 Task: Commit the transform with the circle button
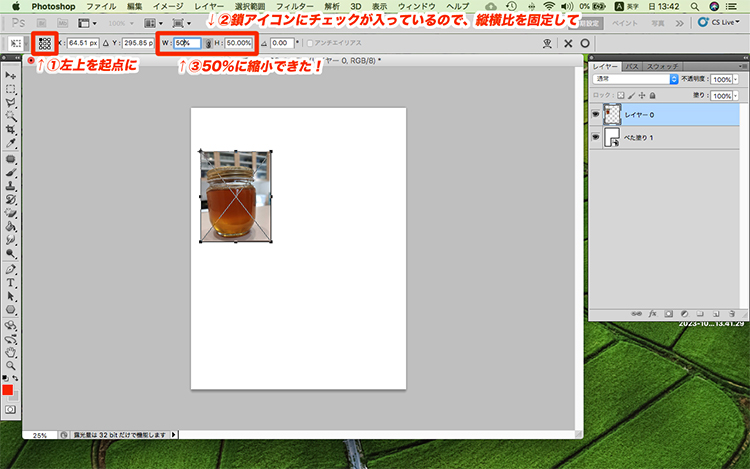click(585, 44)
